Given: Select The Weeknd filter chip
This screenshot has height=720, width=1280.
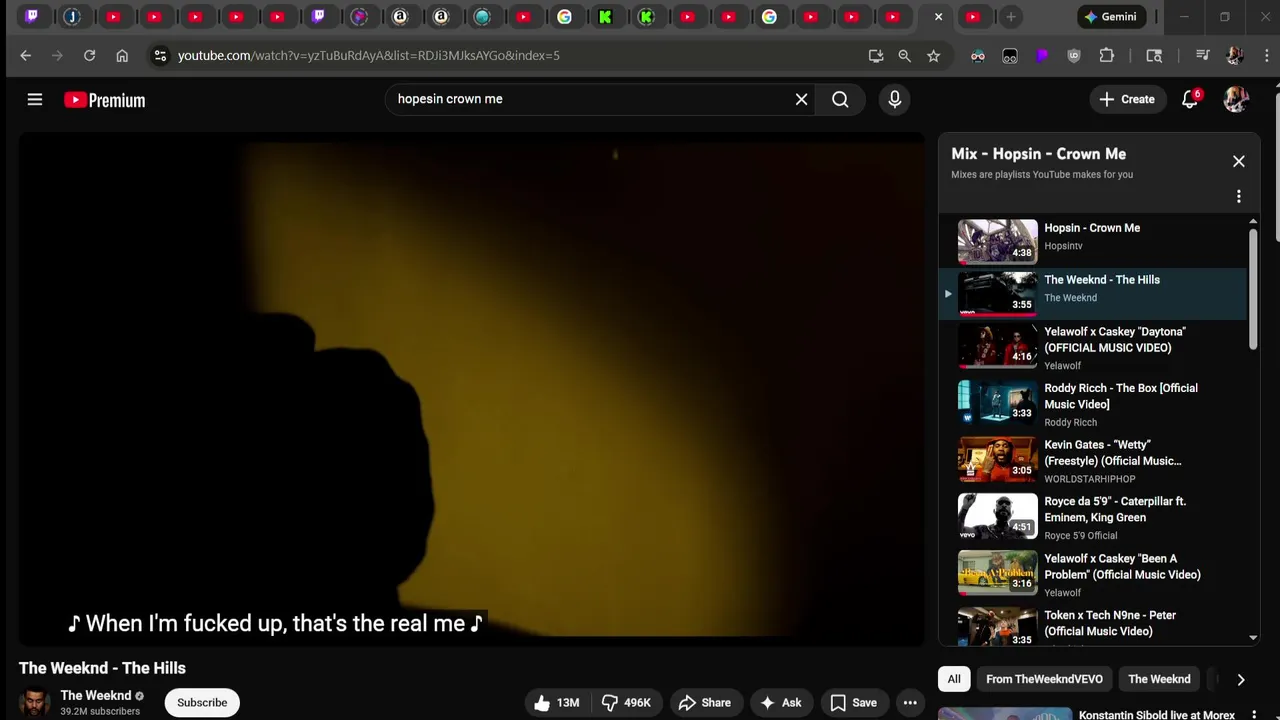Looking at the screenshot, I should pyautogui.click(x=1159, y=679).
